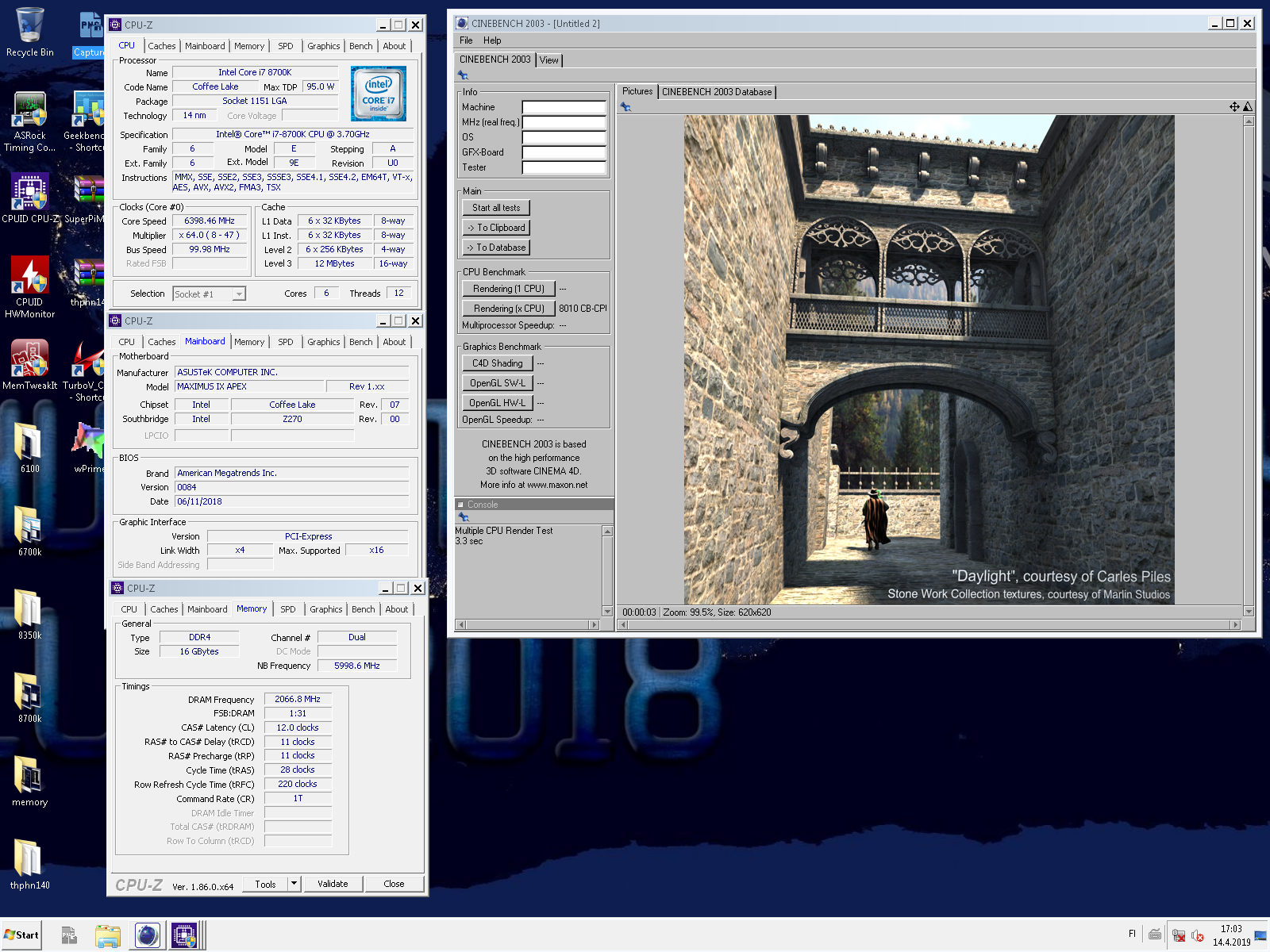The height and width of the screenshot is (952, 1270).
Task: Click the pin icon below CINEBENCH 2003 tab
Action: (x=463, y=75)
